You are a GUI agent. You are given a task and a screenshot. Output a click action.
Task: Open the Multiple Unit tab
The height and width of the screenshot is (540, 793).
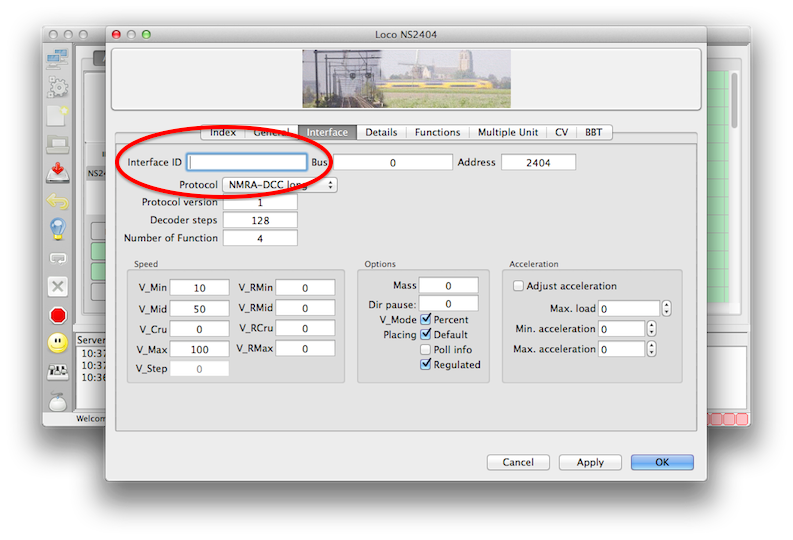507,132
